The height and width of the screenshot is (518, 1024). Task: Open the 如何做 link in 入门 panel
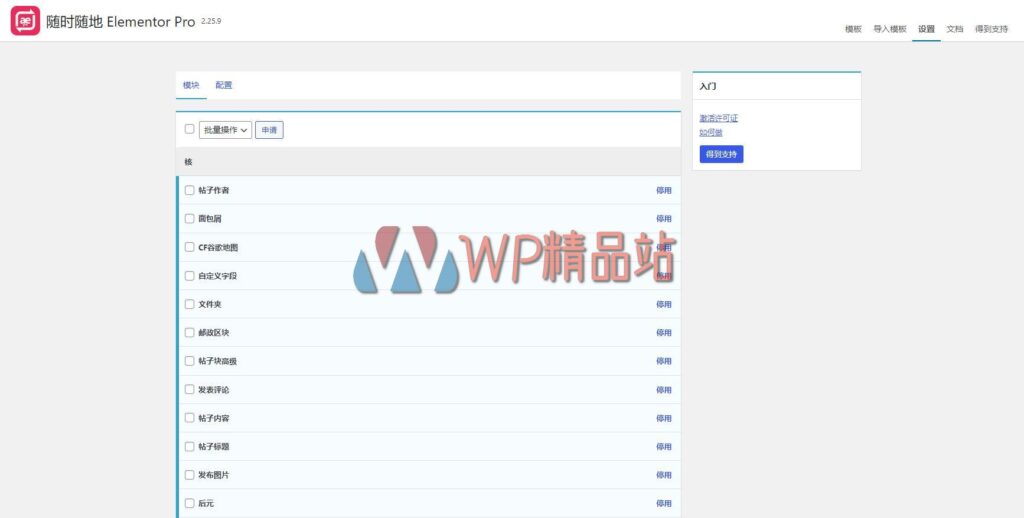click(x=711, y=133)
